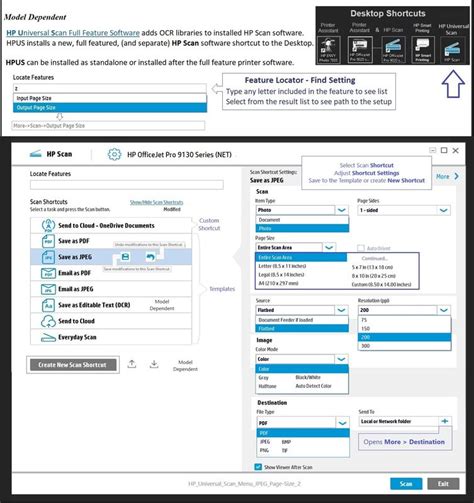Choose Halftone in the Color Mode list
Screen dimensions: 474x503
pyautogui.click(x=267, y=386)
